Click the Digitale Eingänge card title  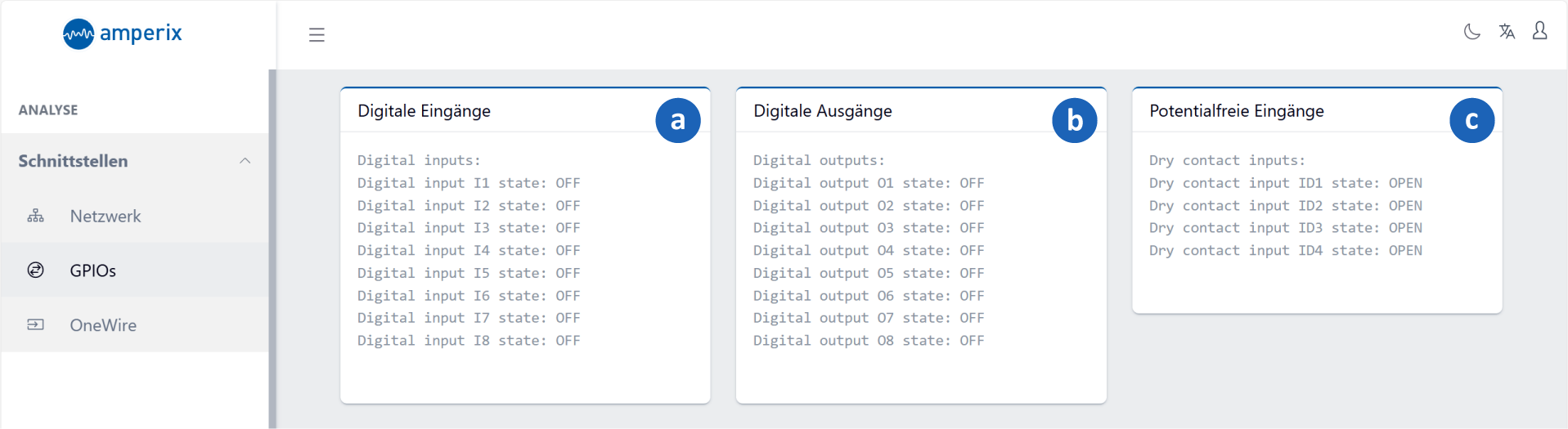(x=425, y=111)
